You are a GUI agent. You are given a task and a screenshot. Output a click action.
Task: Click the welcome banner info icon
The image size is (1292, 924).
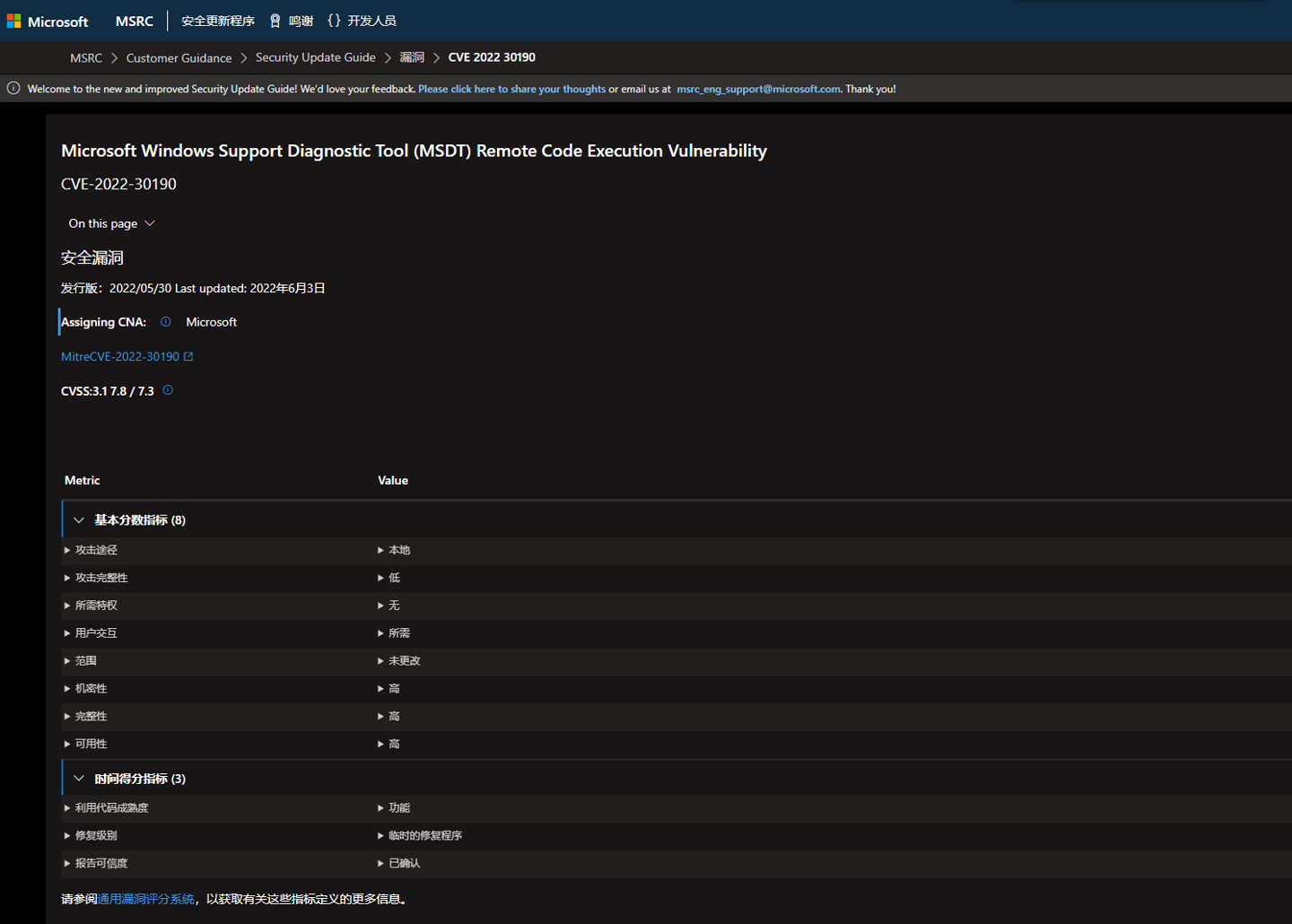(13, 88)
